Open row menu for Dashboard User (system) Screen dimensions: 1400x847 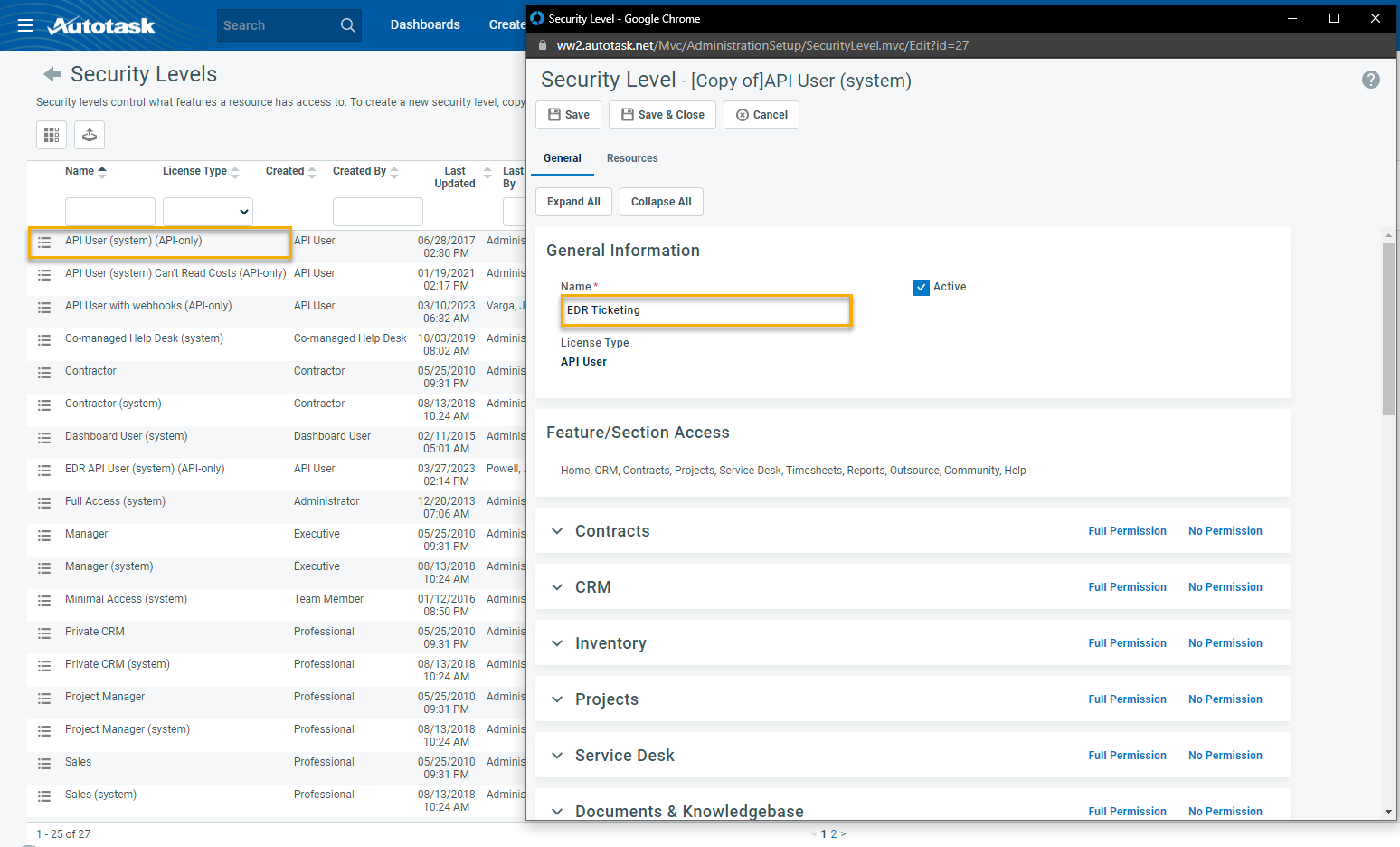44,438
